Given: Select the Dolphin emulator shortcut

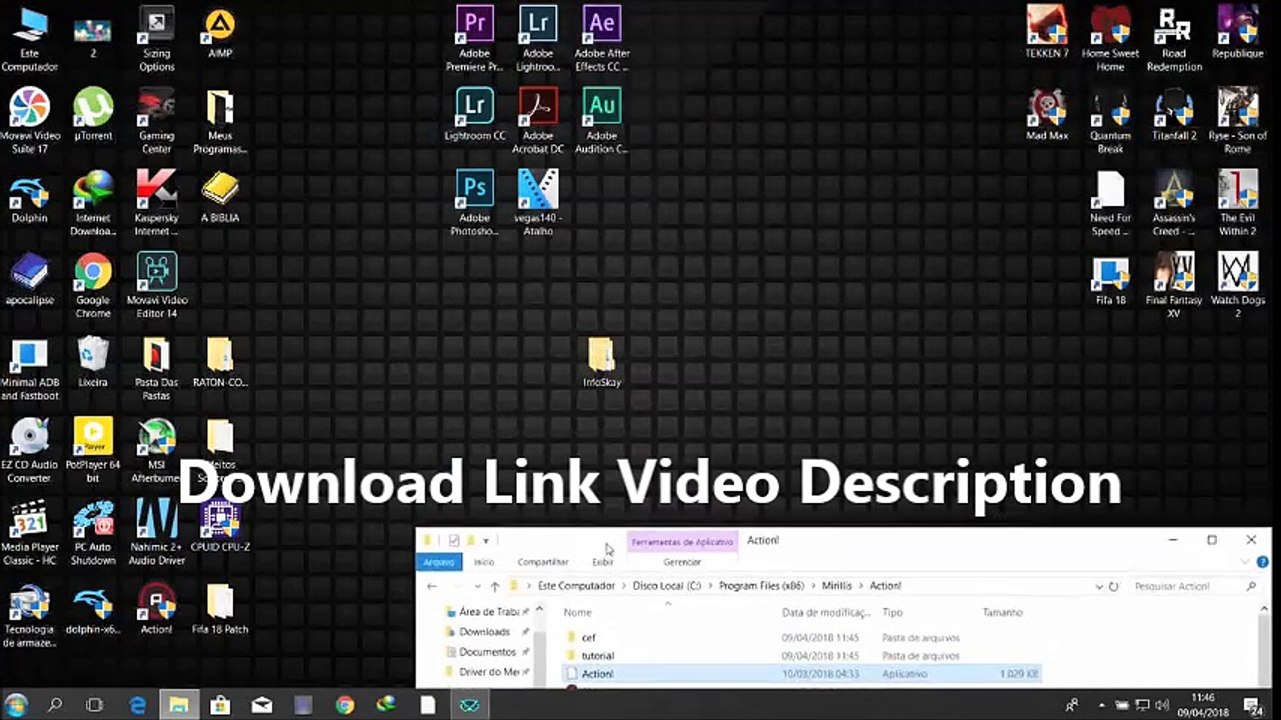Looking at the screenshot, I should (30, 196).
